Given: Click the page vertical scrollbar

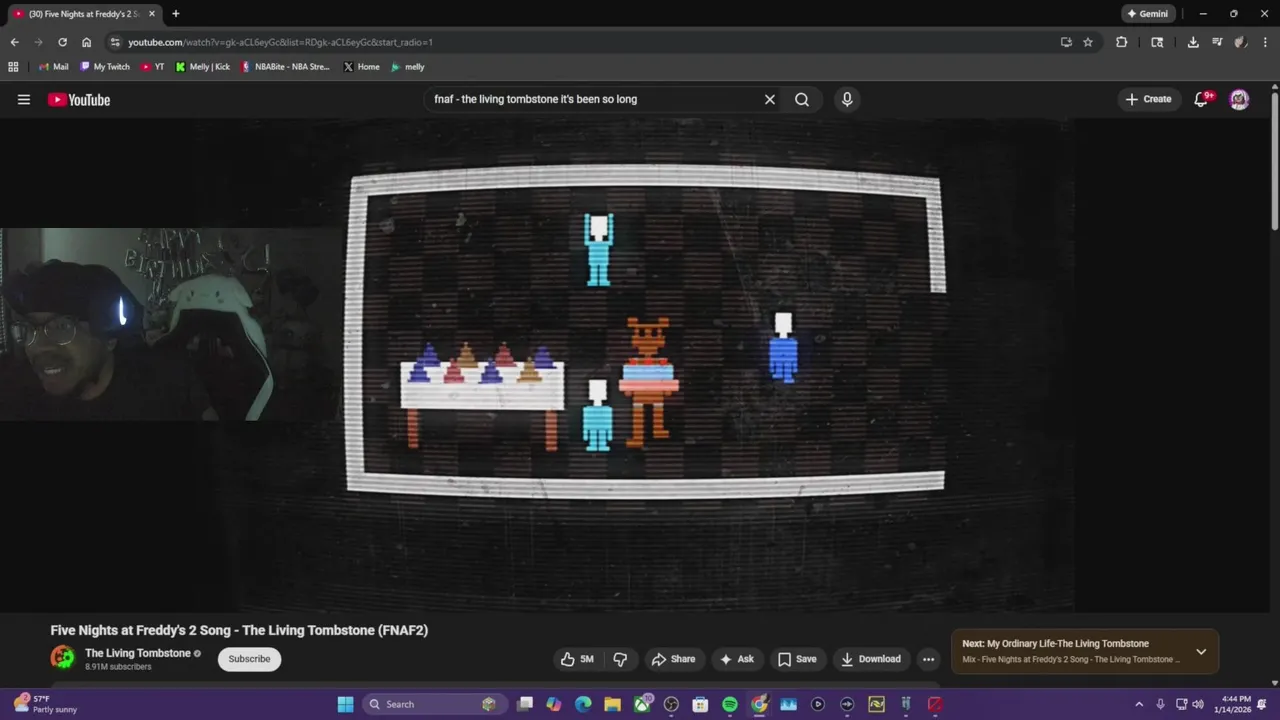Looking at the screenshot, I should click(1274, 160).
